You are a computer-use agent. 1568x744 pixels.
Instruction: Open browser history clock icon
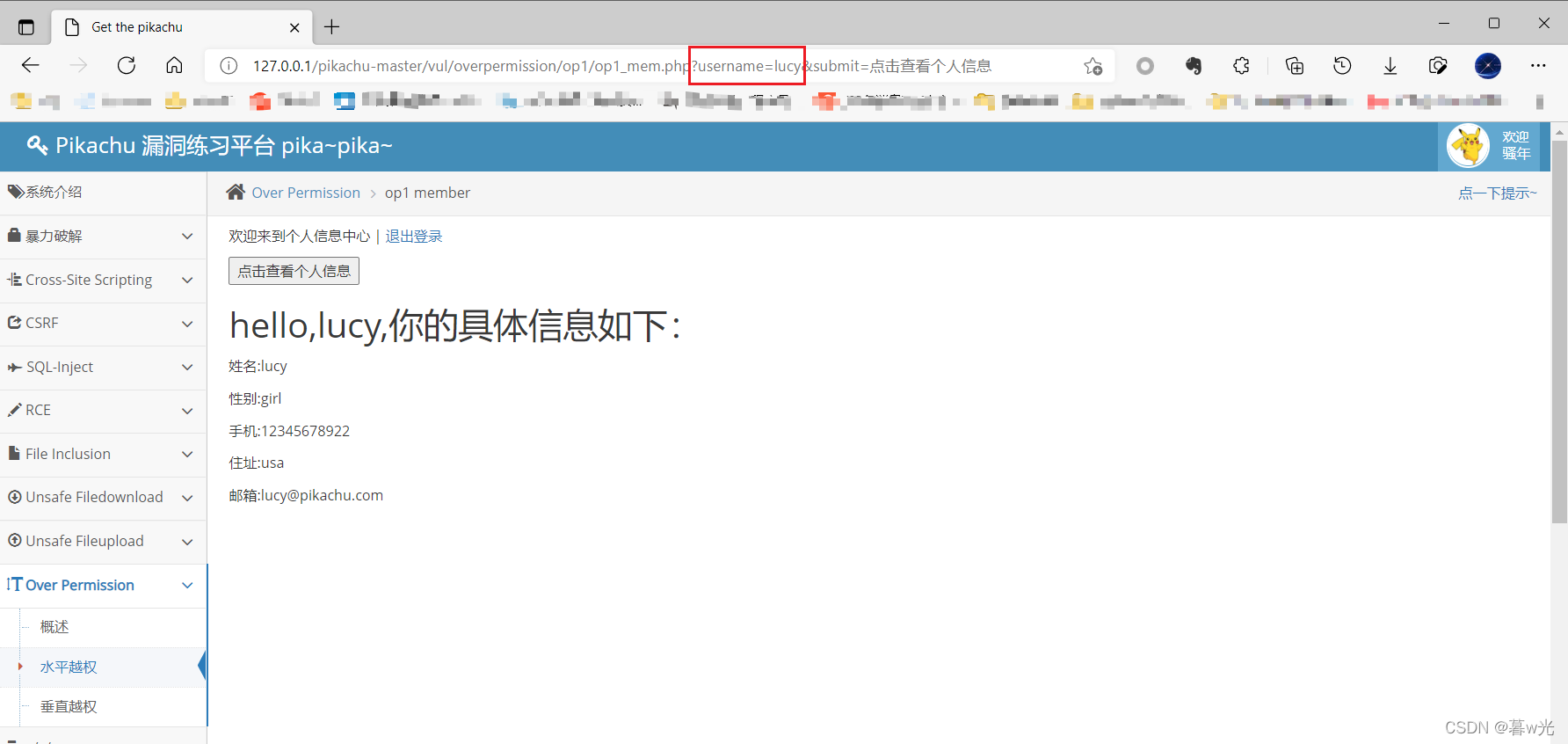[1342, 65]
